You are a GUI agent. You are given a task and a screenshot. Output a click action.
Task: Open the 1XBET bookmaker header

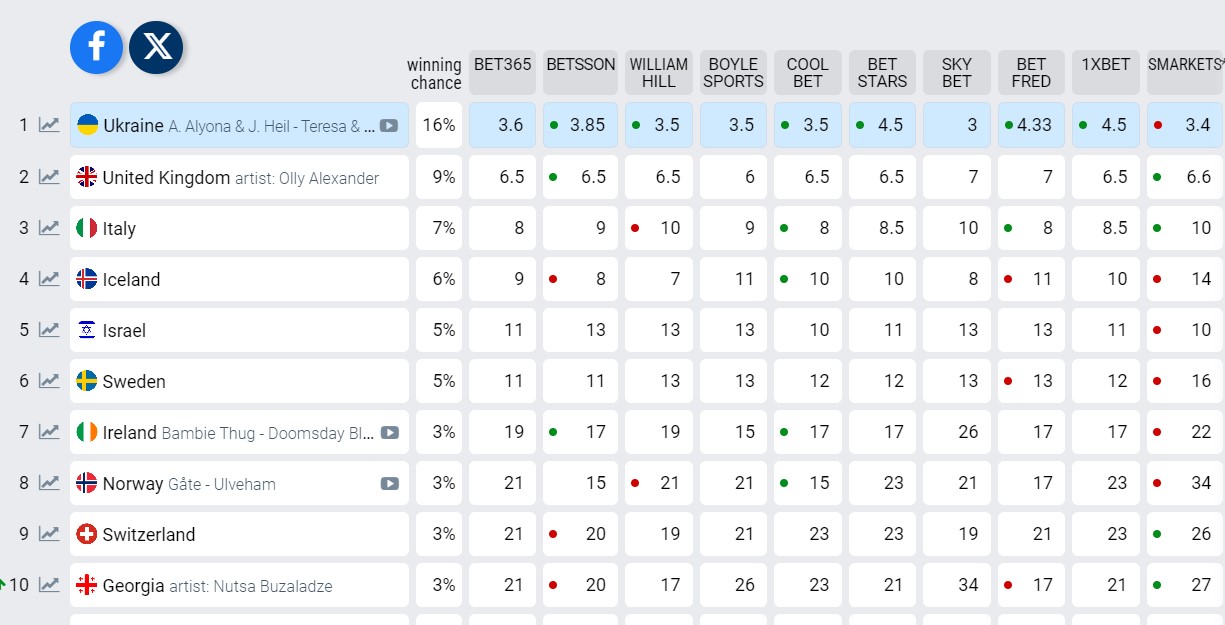pyautogui.click(x=1105, y=72)
